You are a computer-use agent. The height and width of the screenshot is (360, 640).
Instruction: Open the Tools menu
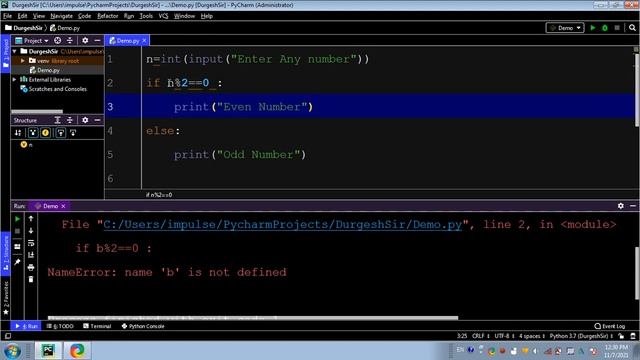pos(146,16)
